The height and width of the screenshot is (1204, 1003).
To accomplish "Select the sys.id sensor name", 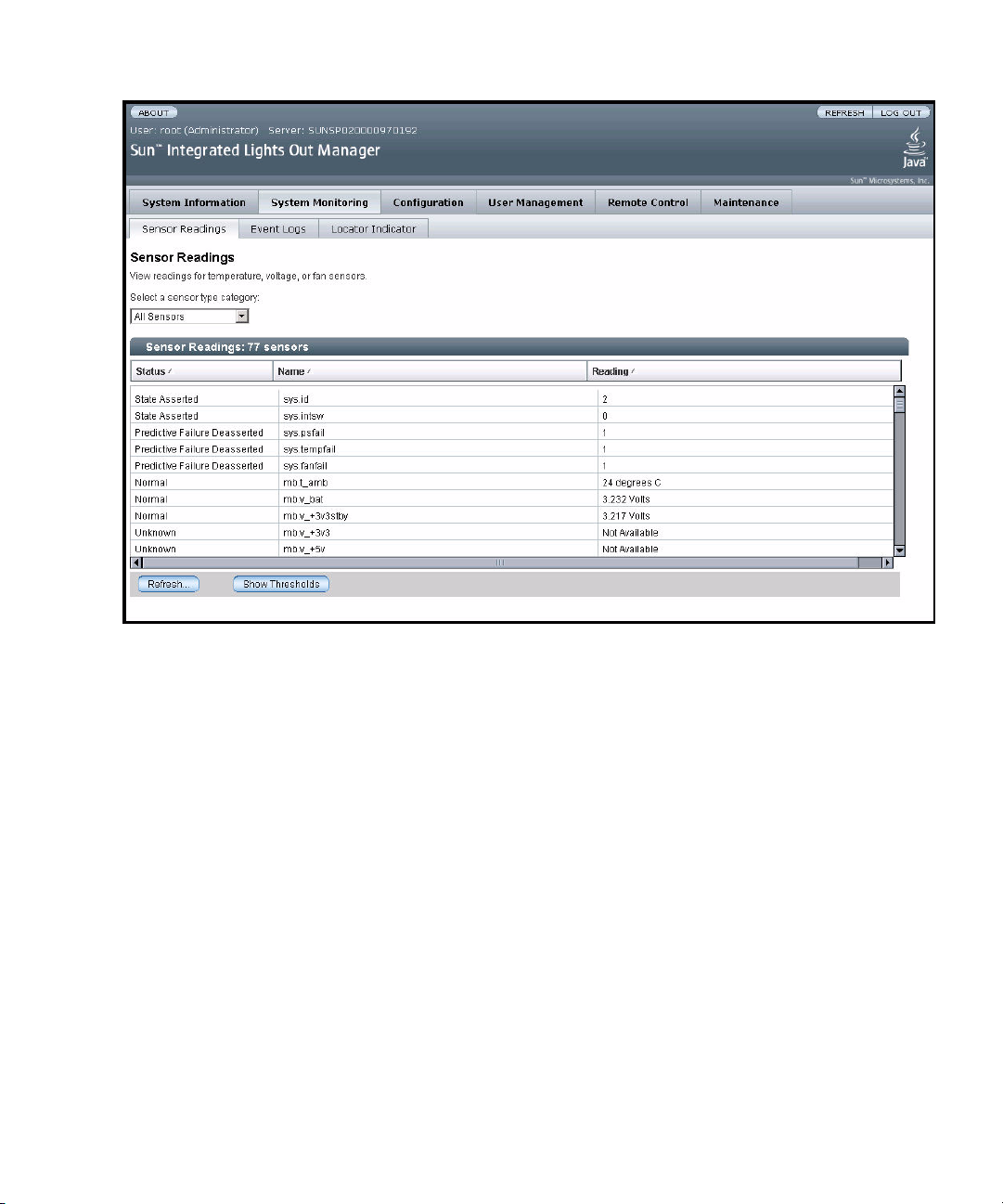I will 296,399.
